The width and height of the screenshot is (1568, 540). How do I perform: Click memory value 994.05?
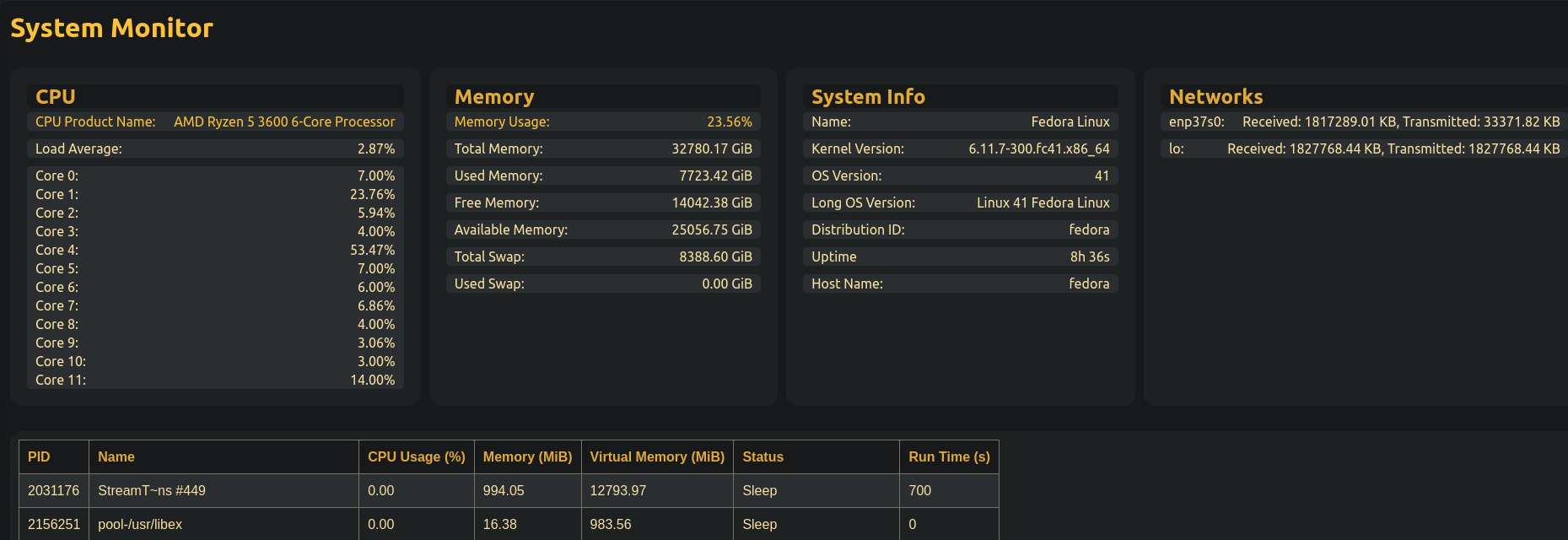coord(527,490)
